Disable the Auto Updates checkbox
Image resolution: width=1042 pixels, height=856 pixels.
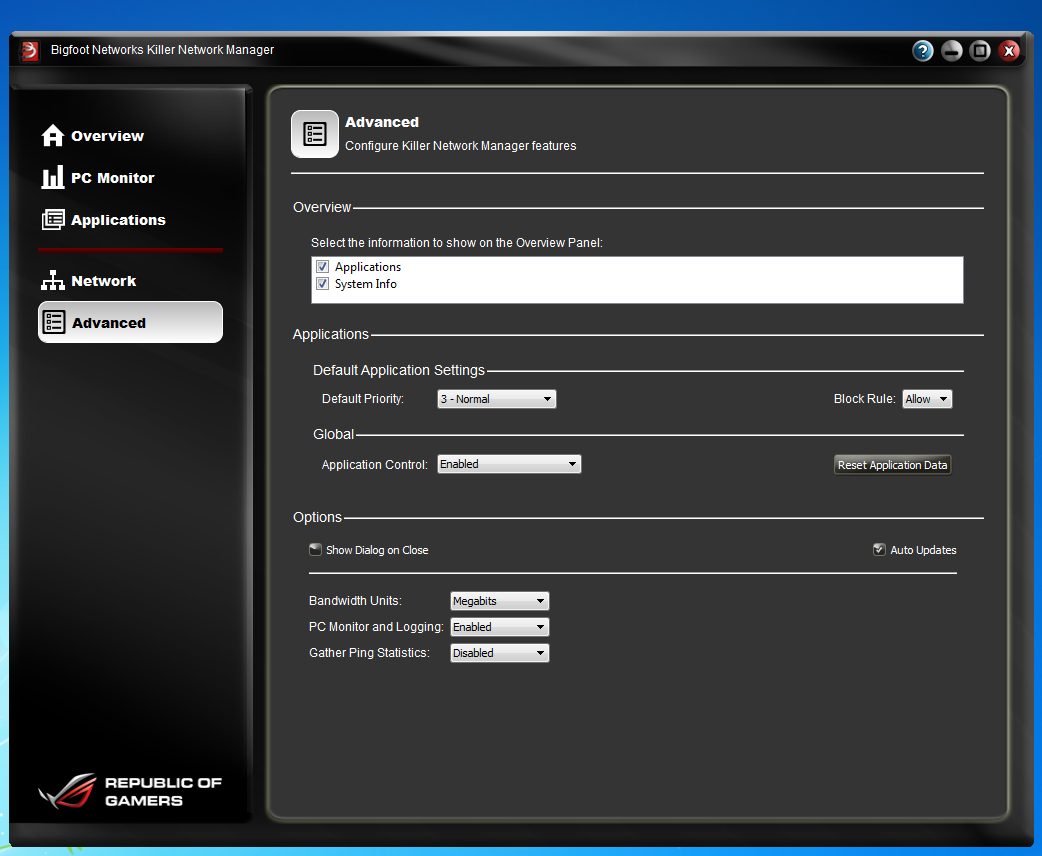pos(879,550)
